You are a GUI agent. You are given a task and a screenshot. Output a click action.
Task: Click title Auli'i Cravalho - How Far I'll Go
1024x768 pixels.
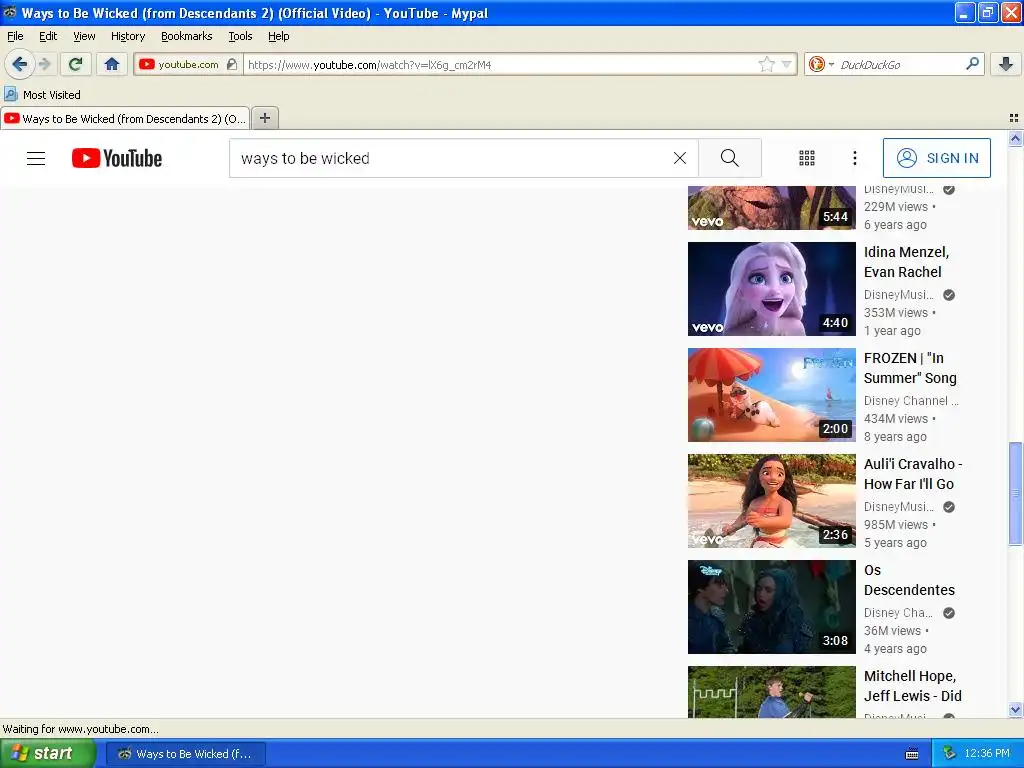913,474
